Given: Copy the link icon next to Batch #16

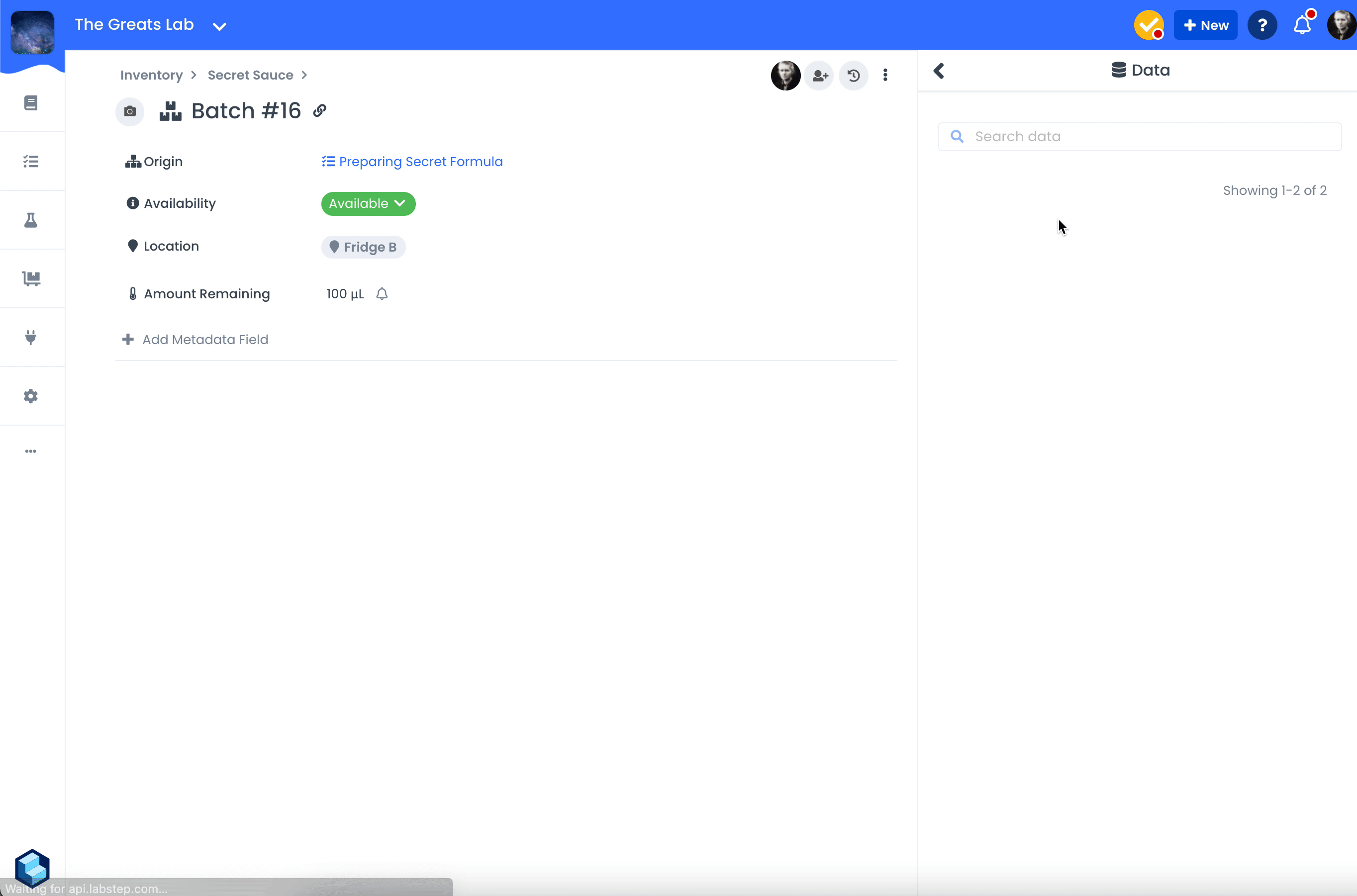Looking at the screenshot, I should point(319,111).
